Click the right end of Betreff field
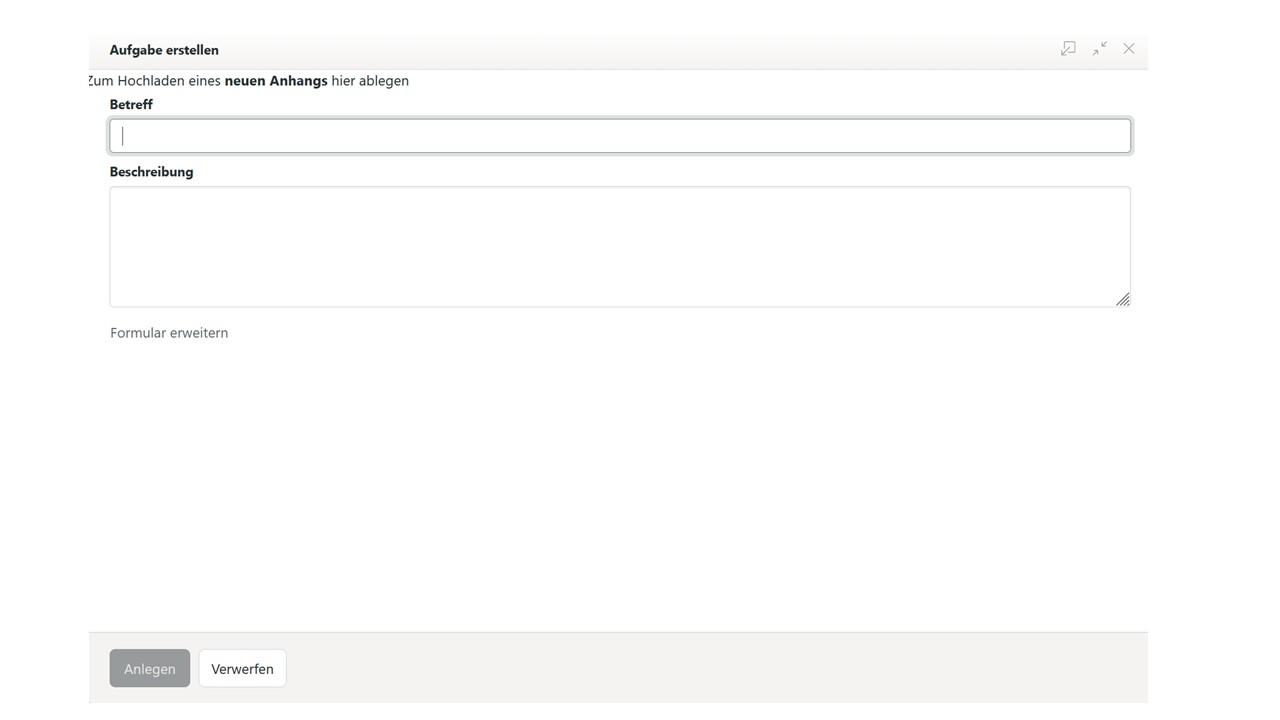Image resolution: width=1280 pixels, height=720 pixels. tap(1110, 136)
